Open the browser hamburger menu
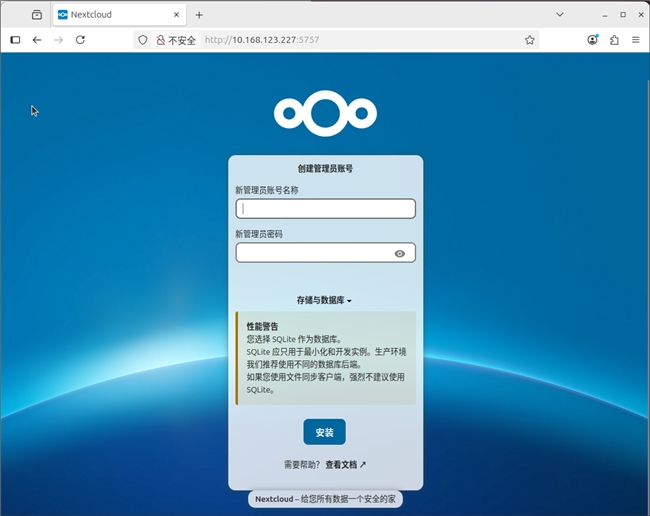 click(635, 40)
